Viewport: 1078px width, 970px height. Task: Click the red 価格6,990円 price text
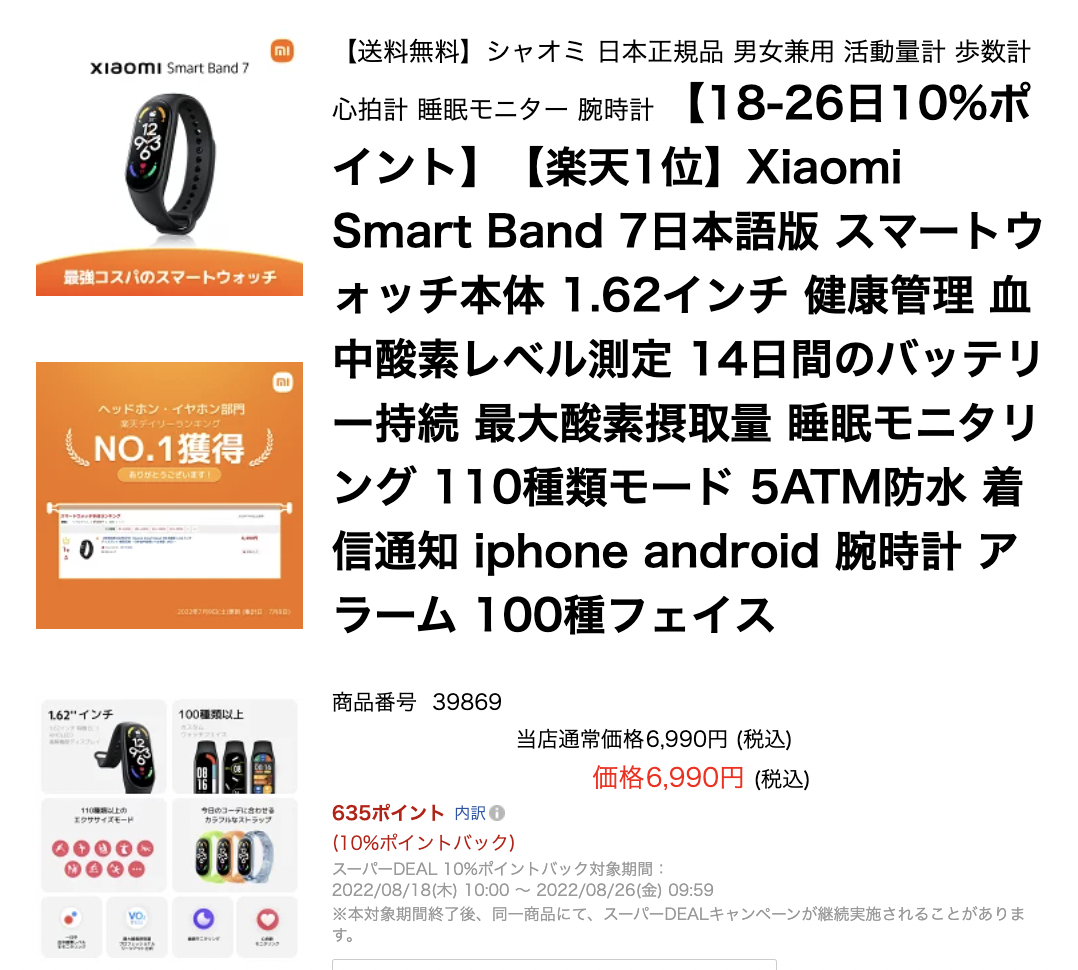tap(668, 778)
